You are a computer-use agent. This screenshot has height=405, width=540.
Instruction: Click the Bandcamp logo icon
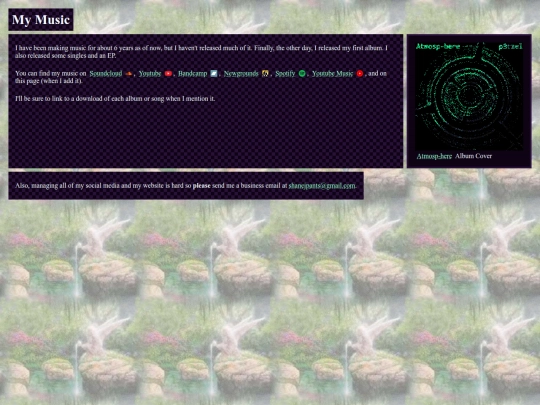click(x=214, y=73)
